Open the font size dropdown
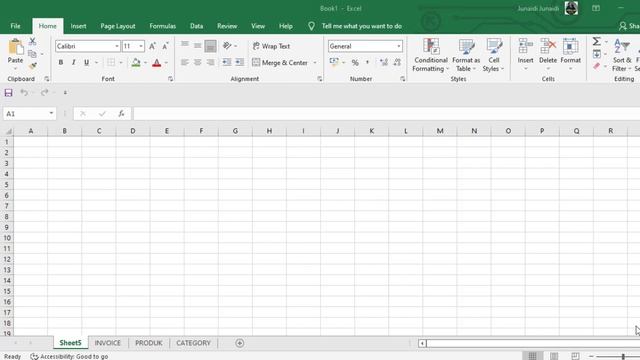 [141, 46]
